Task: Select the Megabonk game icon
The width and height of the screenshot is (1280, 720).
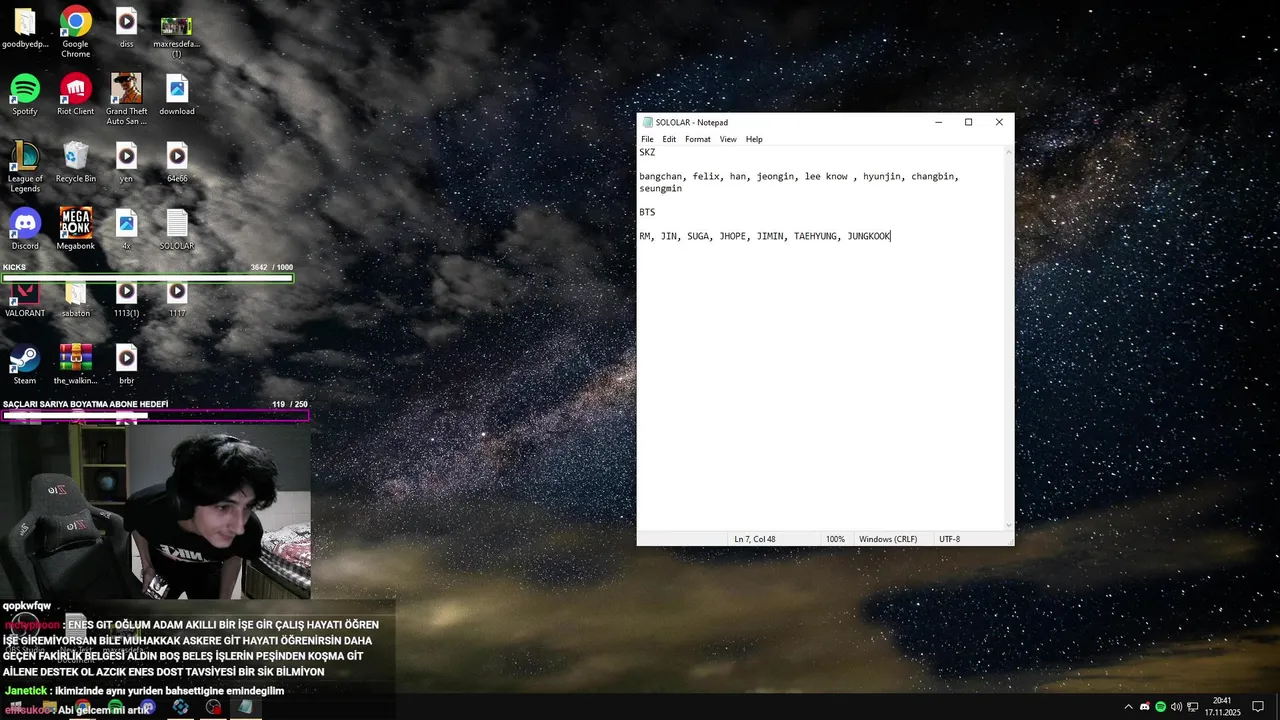Action: (75, 229)
